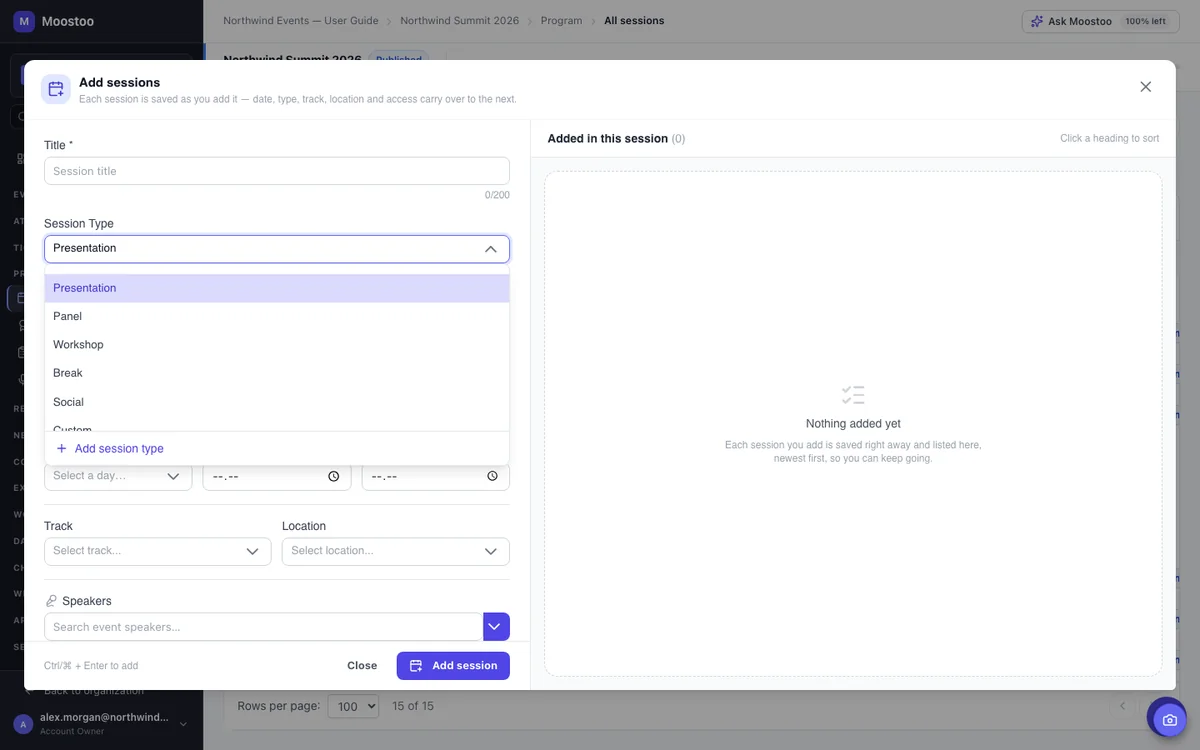
Task: Expand the alex.morgan account menu chevron
Action: click(x=183, y=724)
